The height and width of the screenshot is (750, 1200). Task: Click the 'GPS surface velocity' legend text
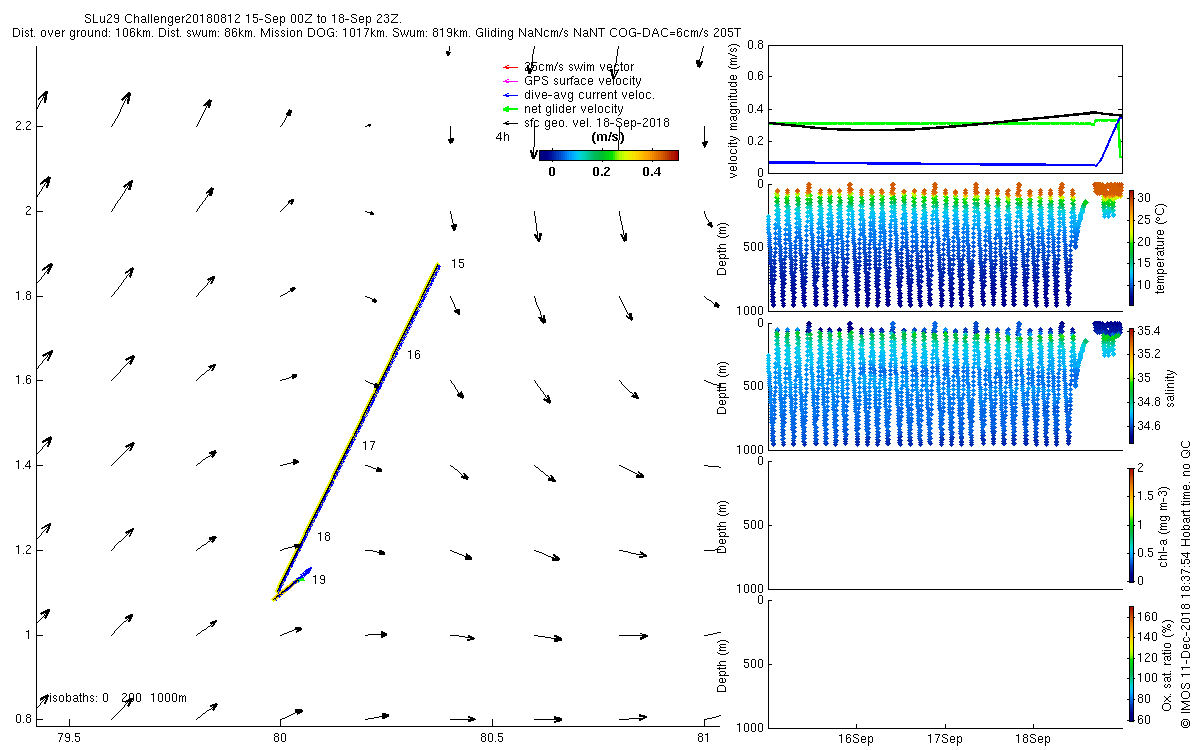pos(583,81)
